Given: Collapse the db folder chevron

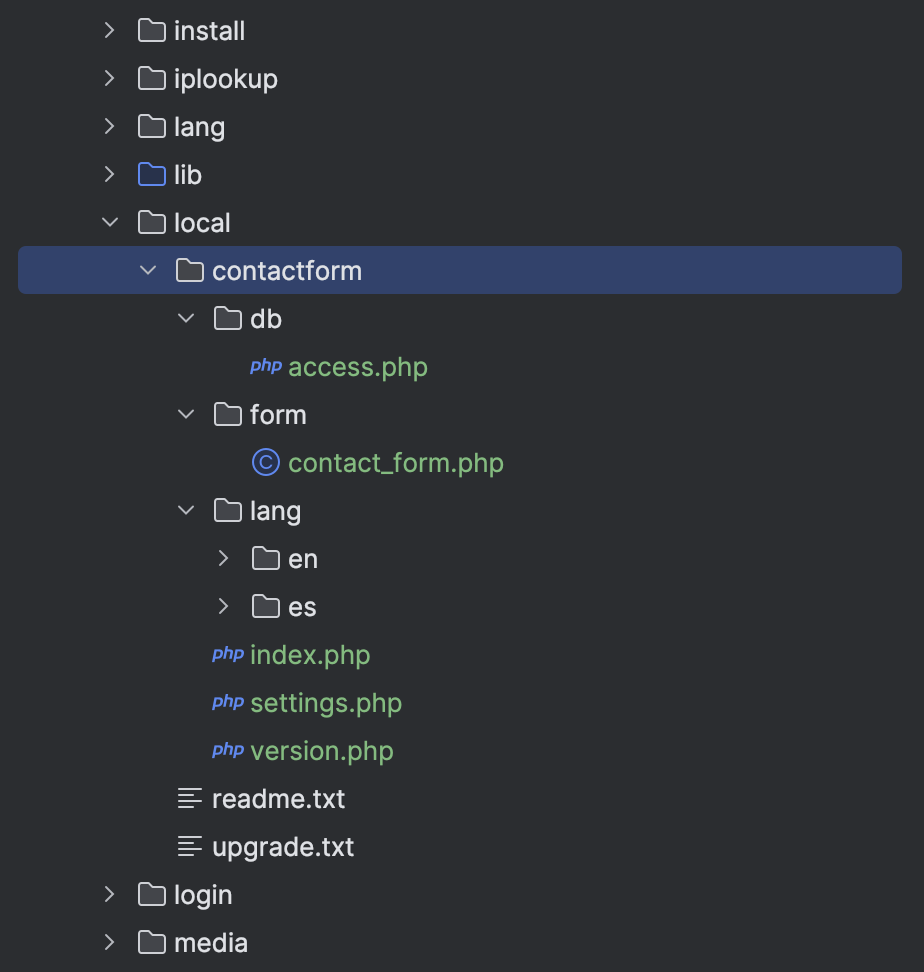Looking at the screenshot, I should pos(186,319).
